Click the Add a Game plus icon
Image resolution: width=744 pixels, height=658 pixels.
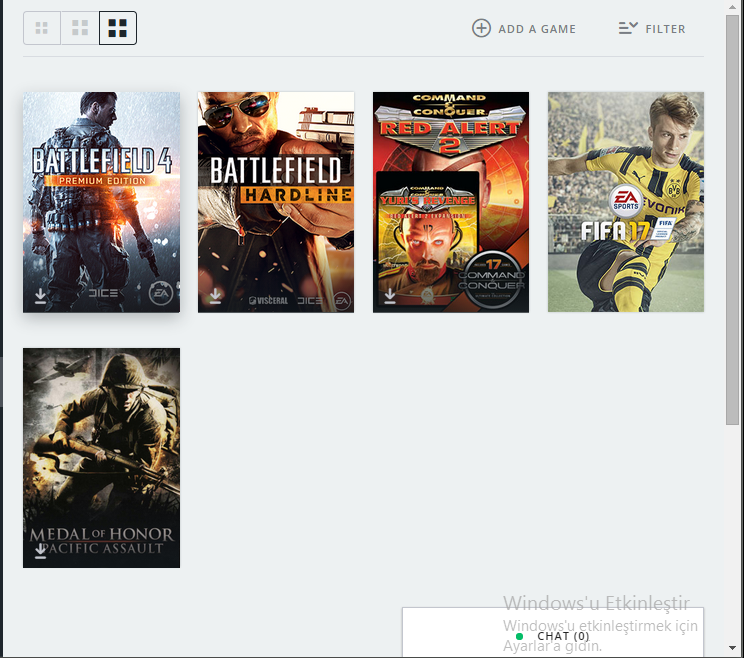[x=481, y=28]
